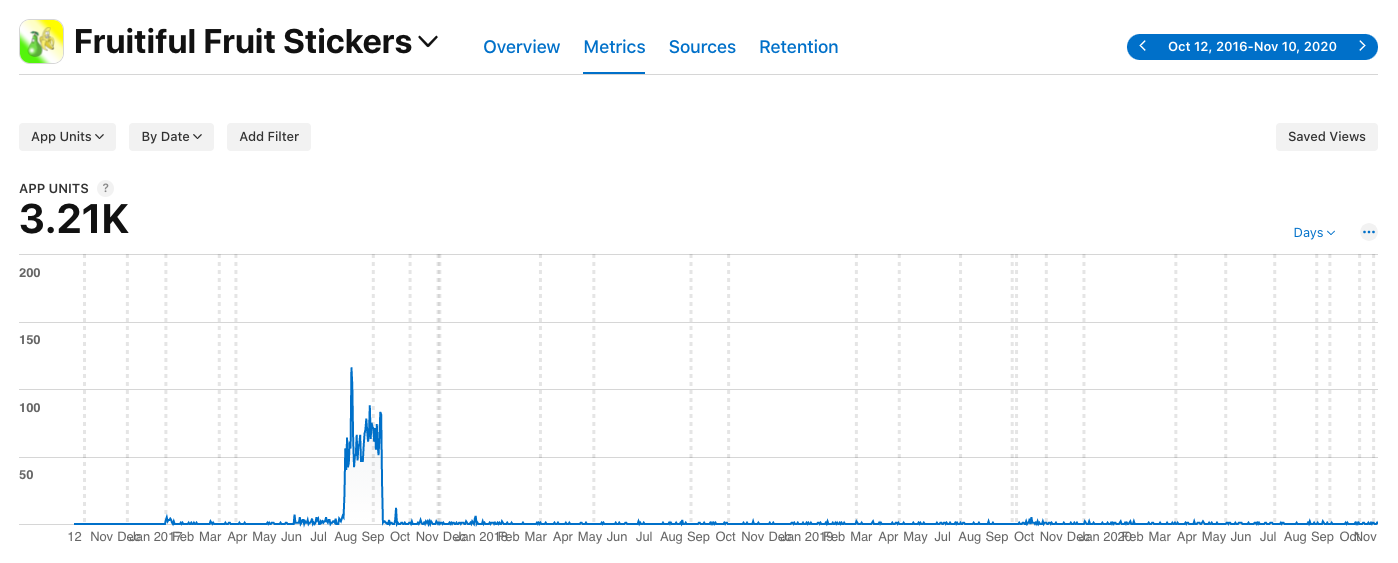The height and width of the screenshot is (563, 1398).
Task: Go to previous date range arrow
Action: coord(1142,46)
